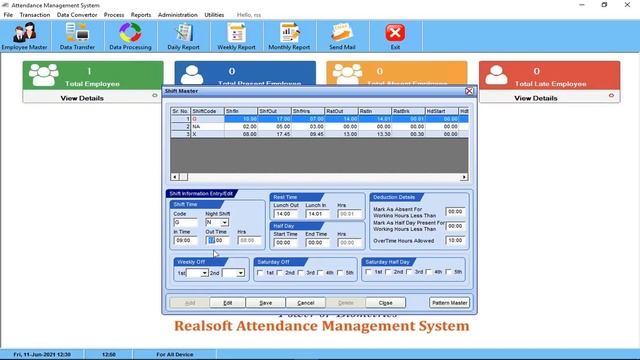Expand the Night Shift dropdown
Viewport: 640px width, 360px height.
(224, 222)
